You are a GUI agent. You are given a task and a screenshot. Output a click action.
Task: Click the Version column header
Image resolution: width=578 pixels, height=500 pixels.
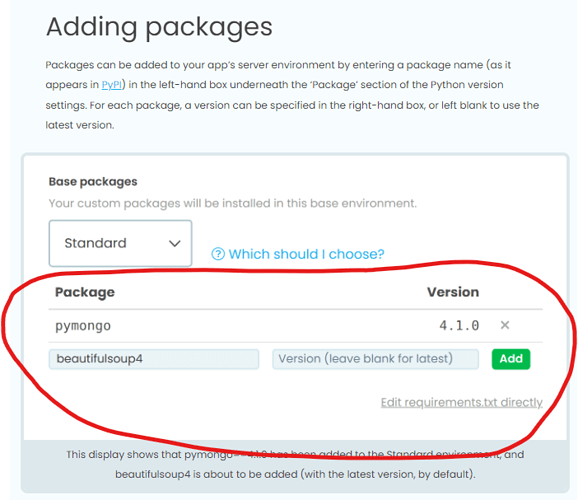coord(453,292)
